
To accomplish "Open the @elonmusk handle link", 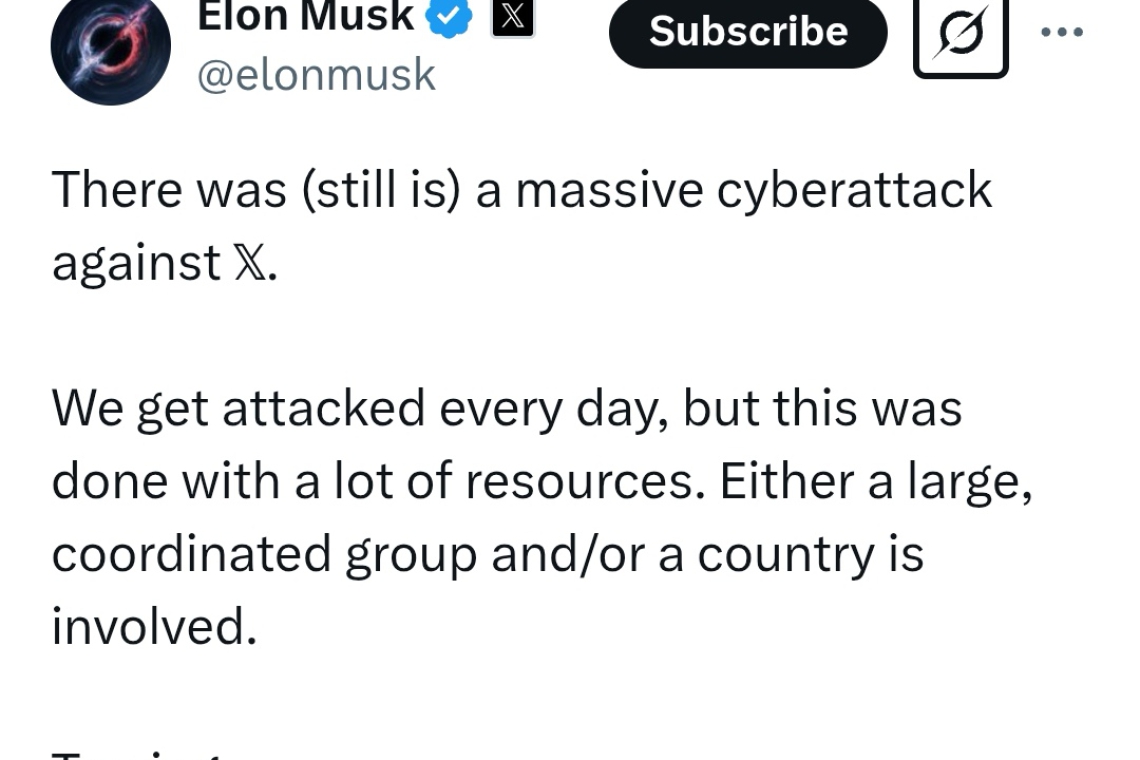I will [x=316, y=75].
